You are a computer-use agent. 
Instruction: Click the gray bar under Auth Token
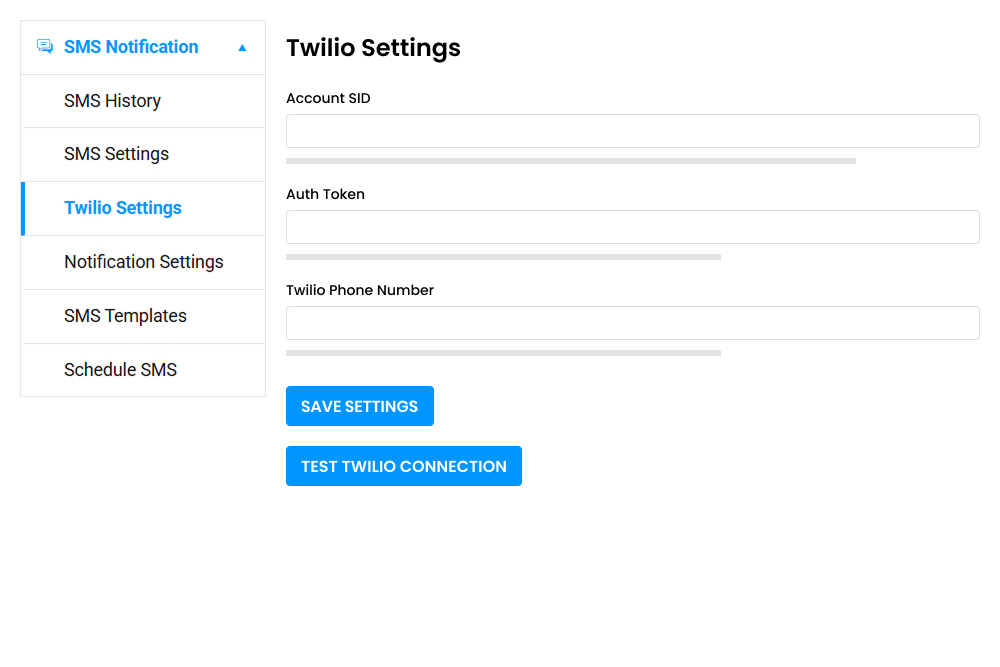[503, 256]
